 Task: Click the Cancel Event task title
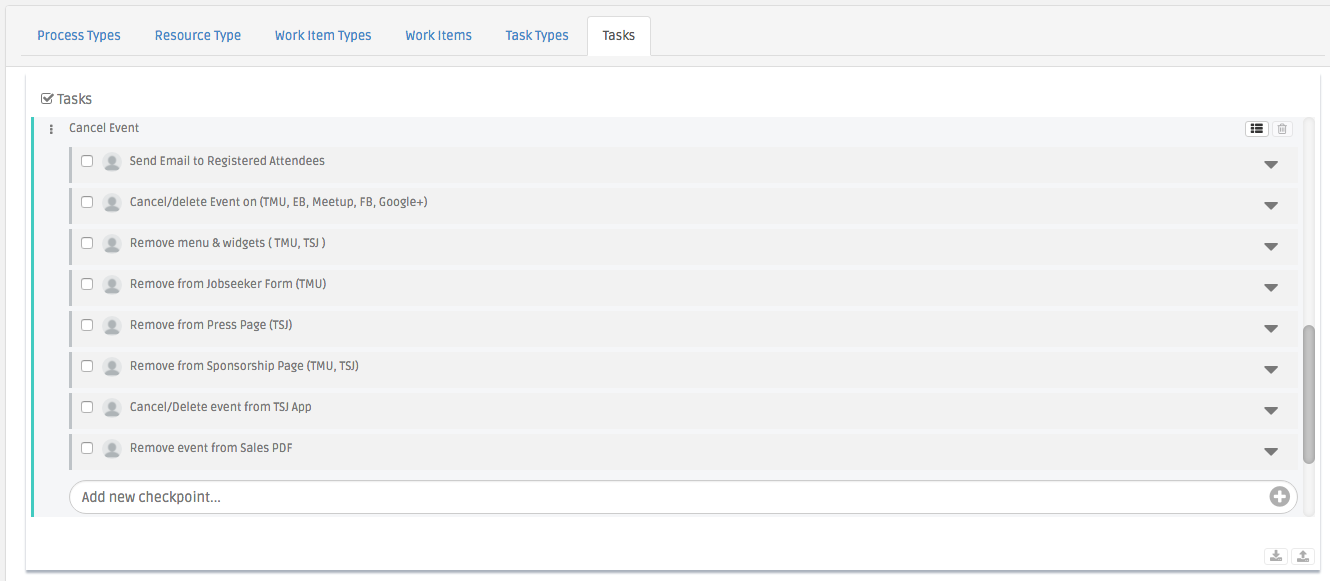(104, 128)
